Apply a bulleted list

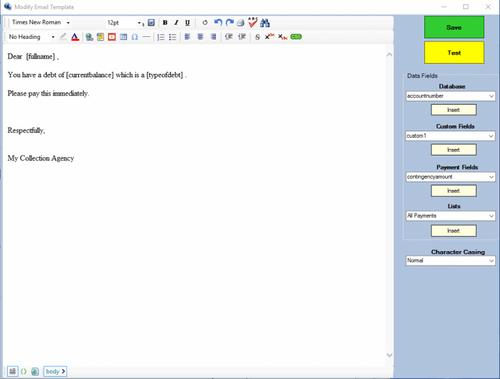[x=172, y=37]
